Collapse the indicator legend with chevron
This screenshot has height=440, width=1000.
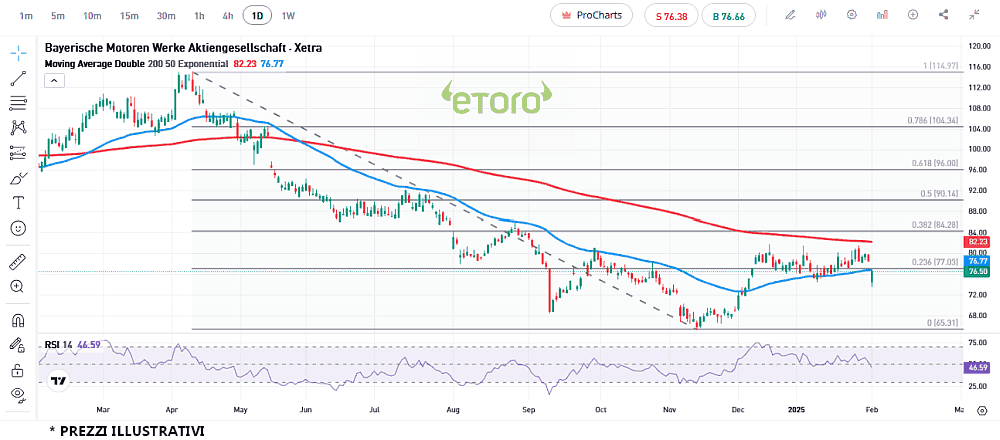pos(54,80)
